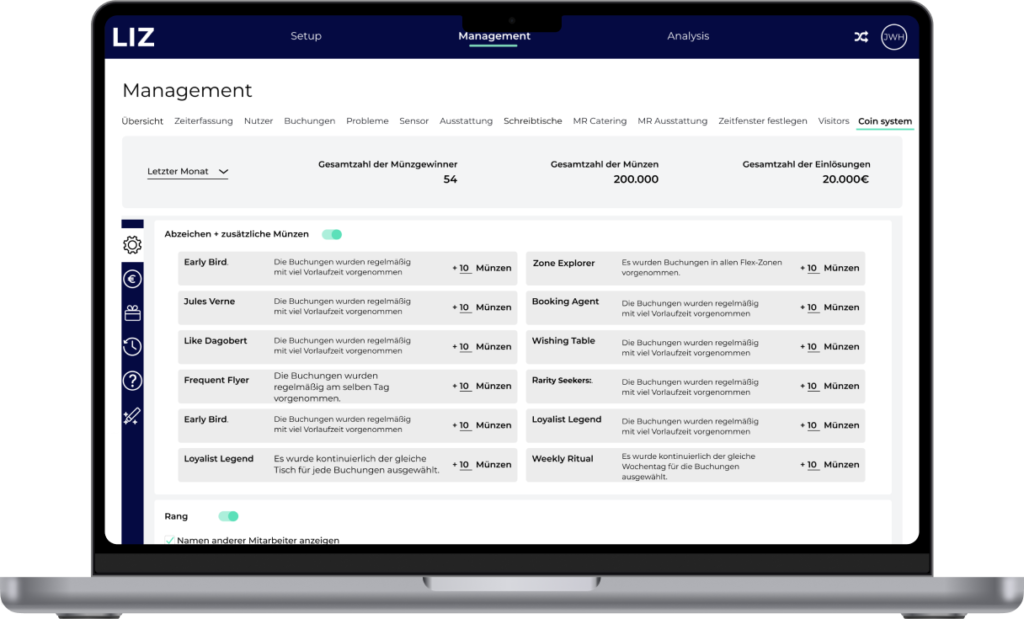Click the Like Dagobert badge name
Image resolution: width=1024 pixels, height=619 pixels.
pos(216,341)
